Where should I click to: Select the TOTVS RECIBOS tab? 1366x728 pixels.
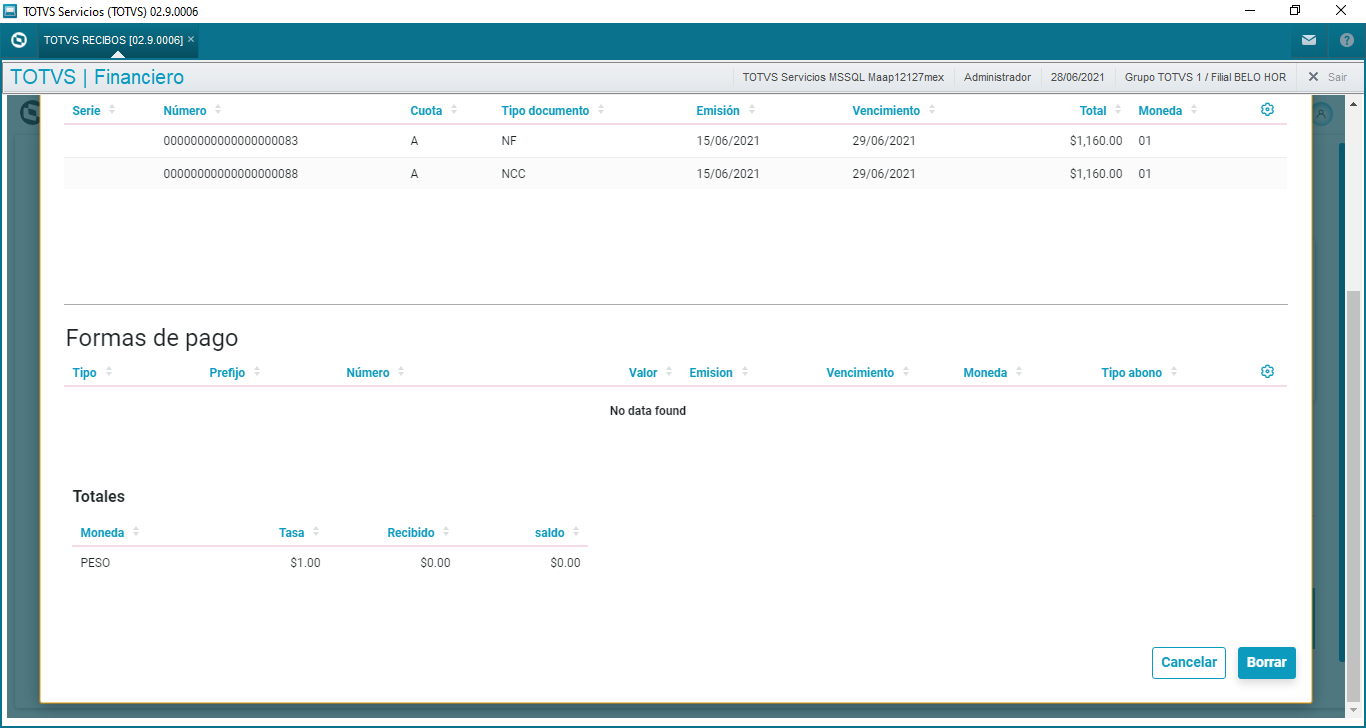coord(113,40)
